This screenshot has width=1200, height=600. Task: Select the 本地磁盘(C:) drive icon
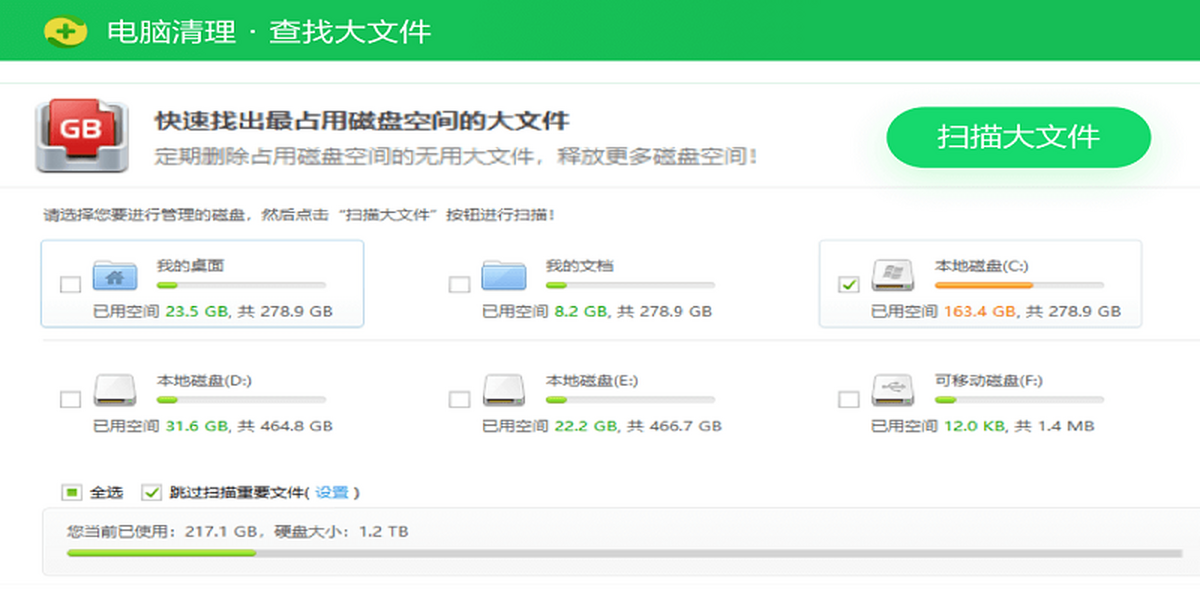(893, 280)
